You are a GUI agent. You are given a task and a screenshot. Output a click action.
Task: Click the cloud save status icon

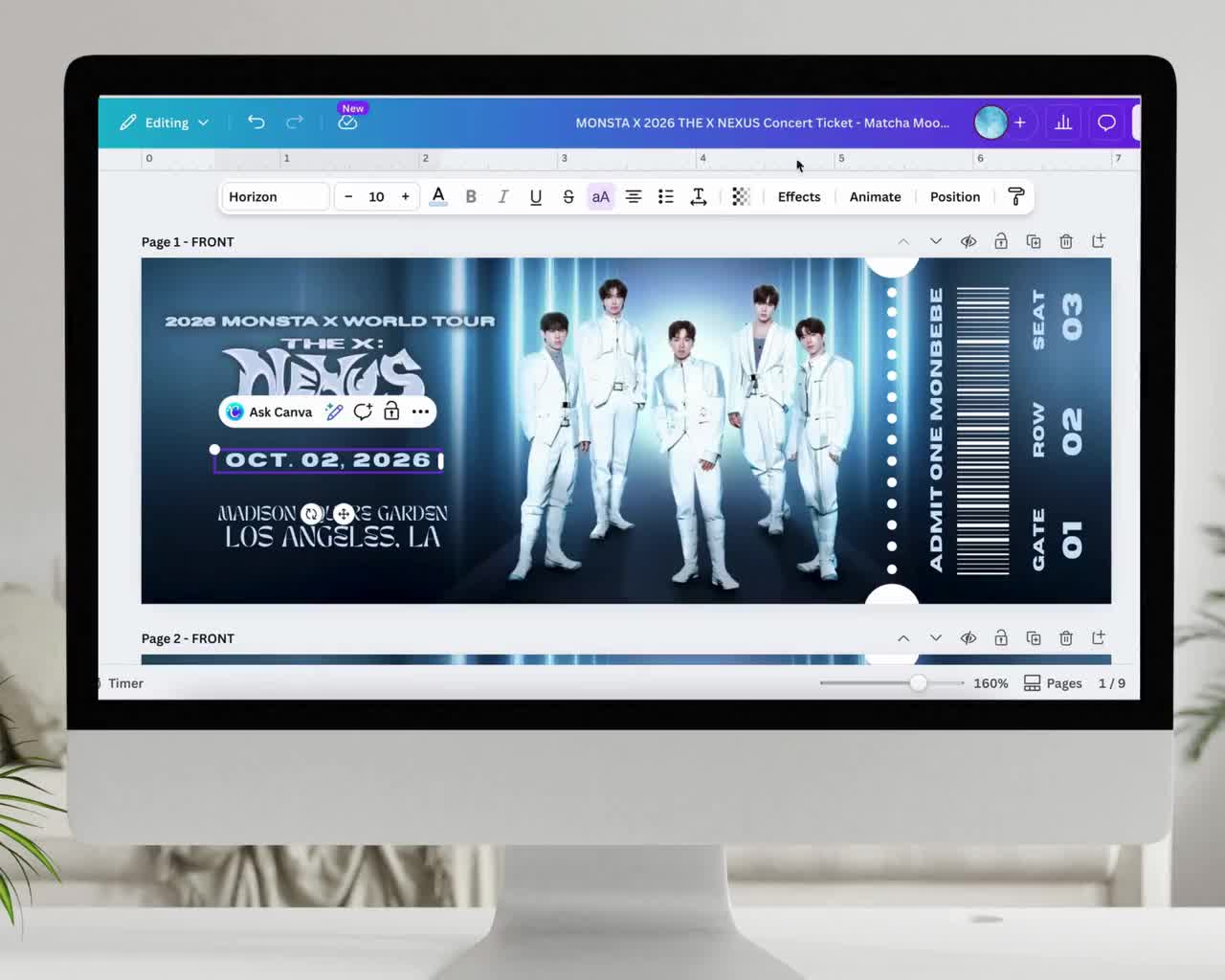coord(347,122)
